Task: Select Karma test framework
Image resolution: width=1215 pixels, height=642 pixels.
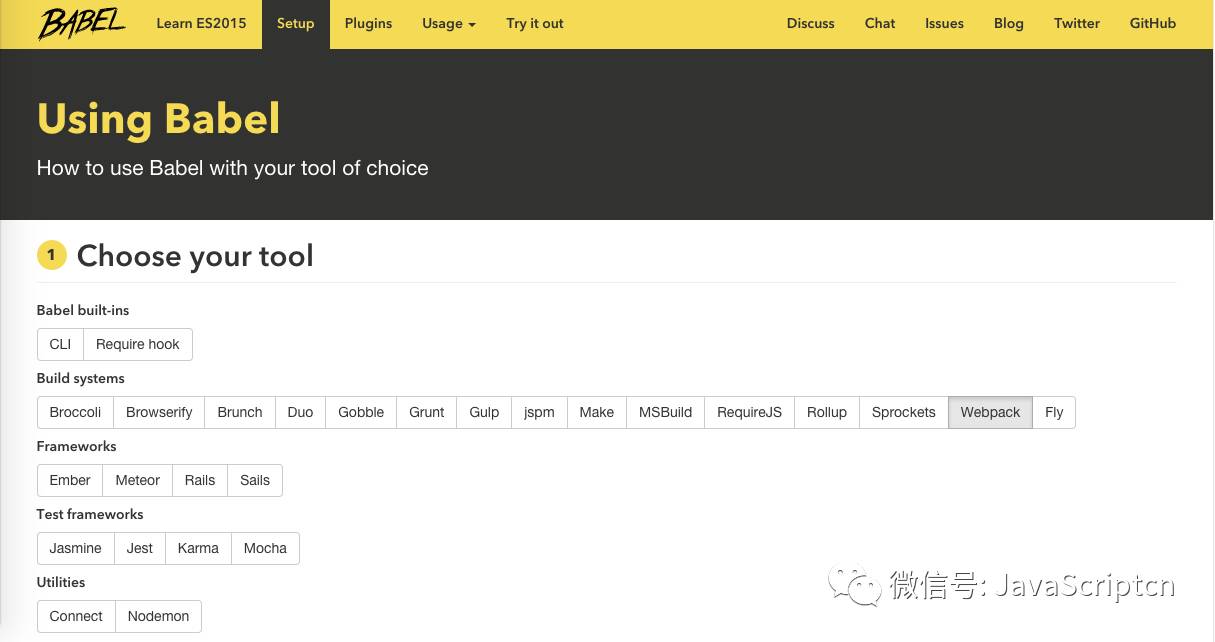Action: click(198, 548)
